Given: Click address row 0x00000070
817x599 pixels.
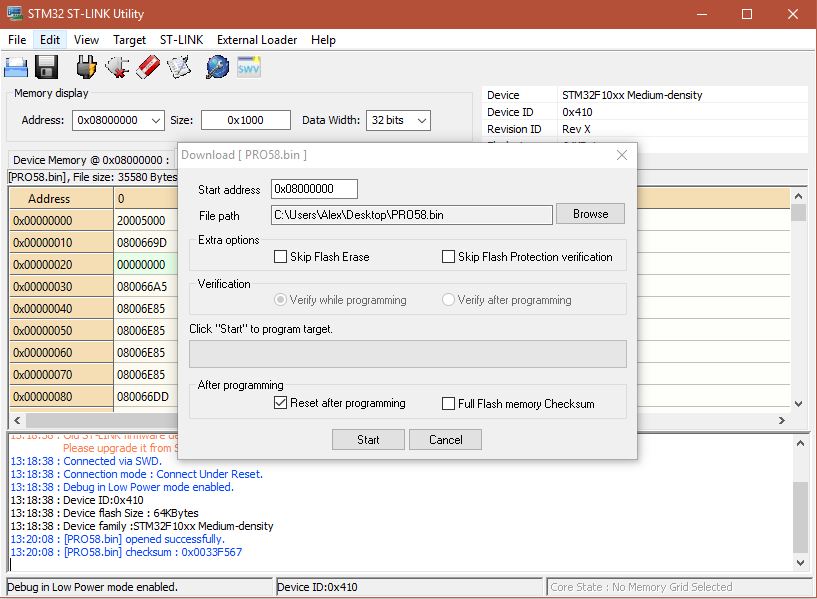Looking at the screenshot, I should coord(61,375).
